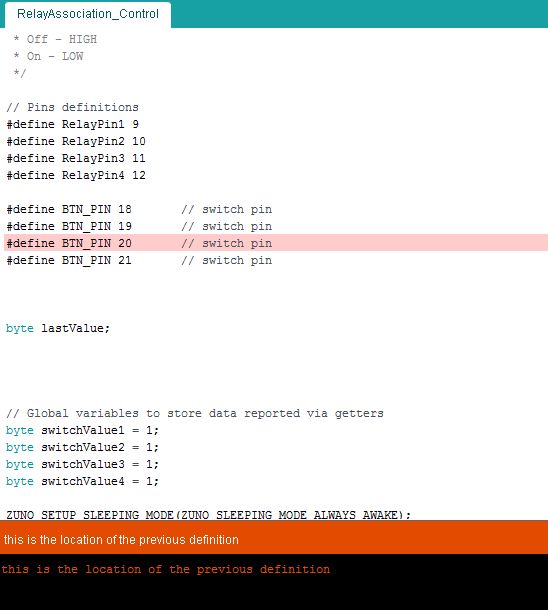Place cursor on the RelayPin3 11 define line

coord(76,158)
